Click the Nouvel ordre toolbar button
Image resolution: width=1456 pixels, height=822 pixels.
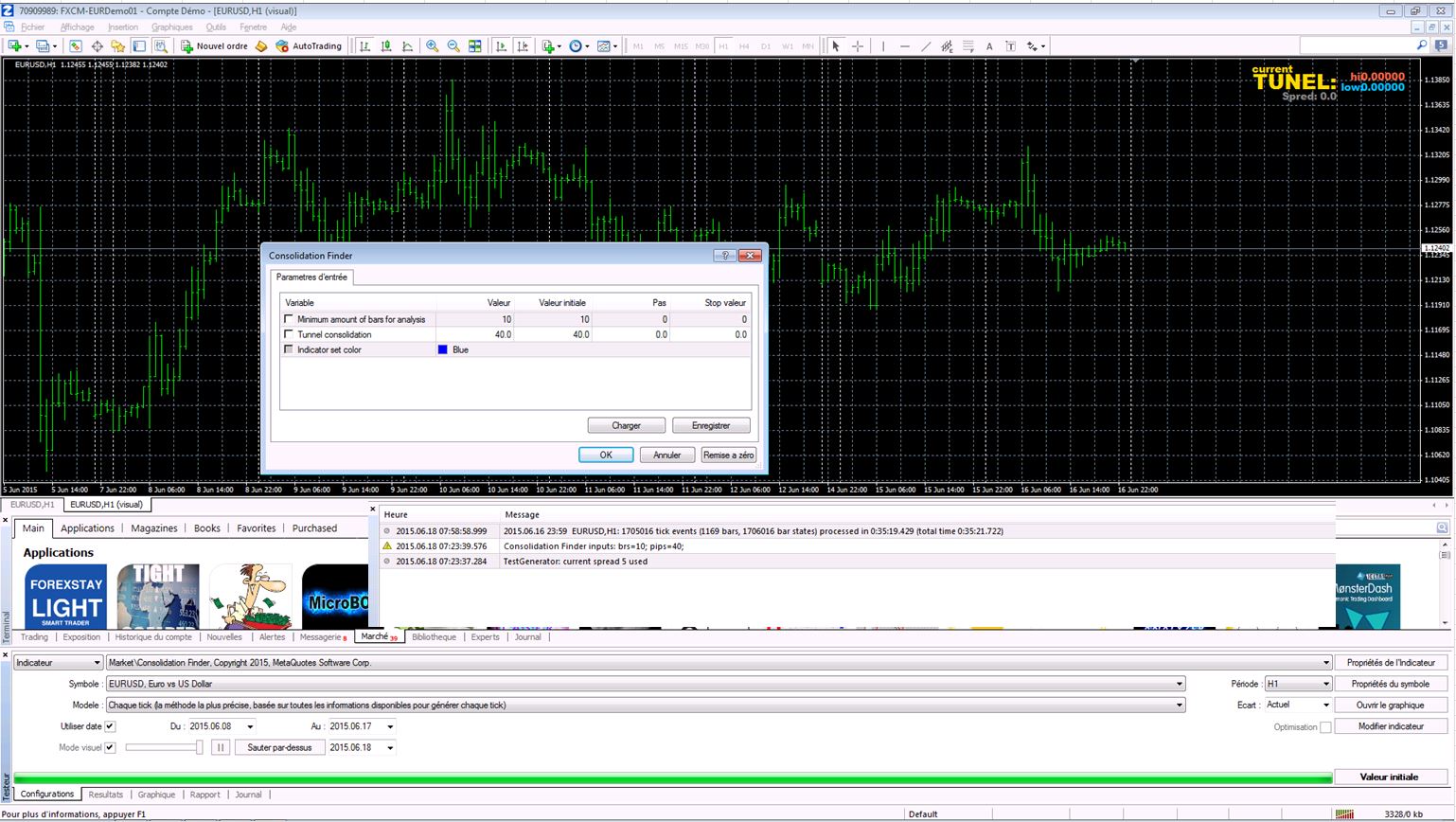[x=215, y=45]
